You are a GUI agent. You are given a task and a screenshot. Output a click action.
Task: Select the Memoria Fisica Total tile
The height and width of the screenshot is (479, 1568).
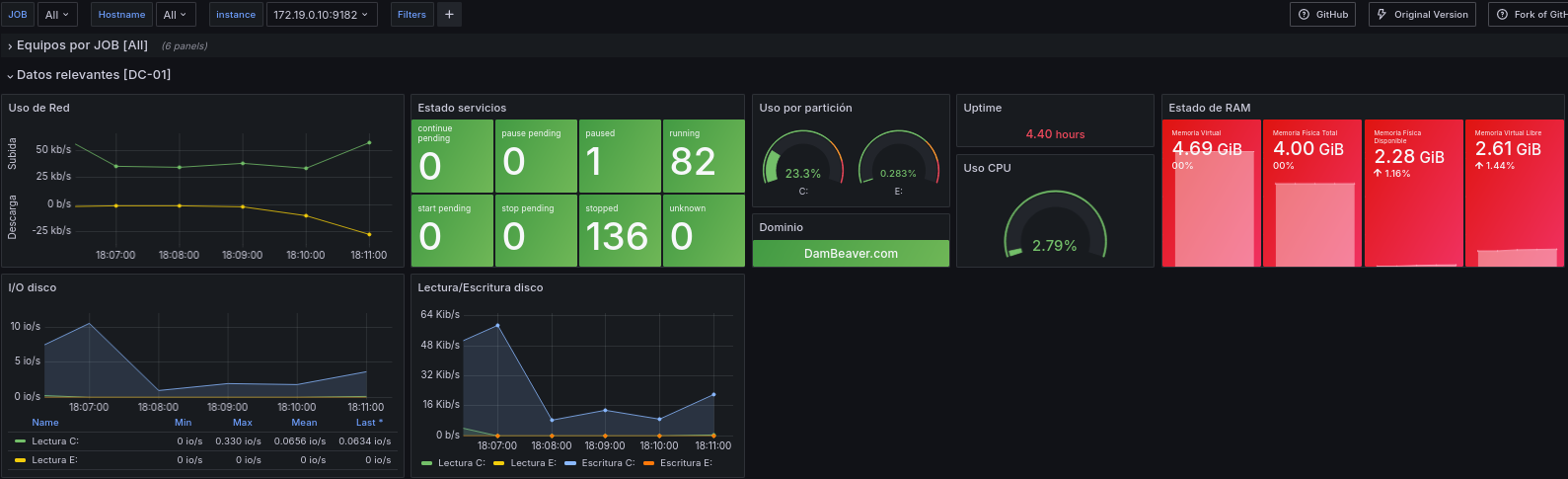tap(1312, 194)
